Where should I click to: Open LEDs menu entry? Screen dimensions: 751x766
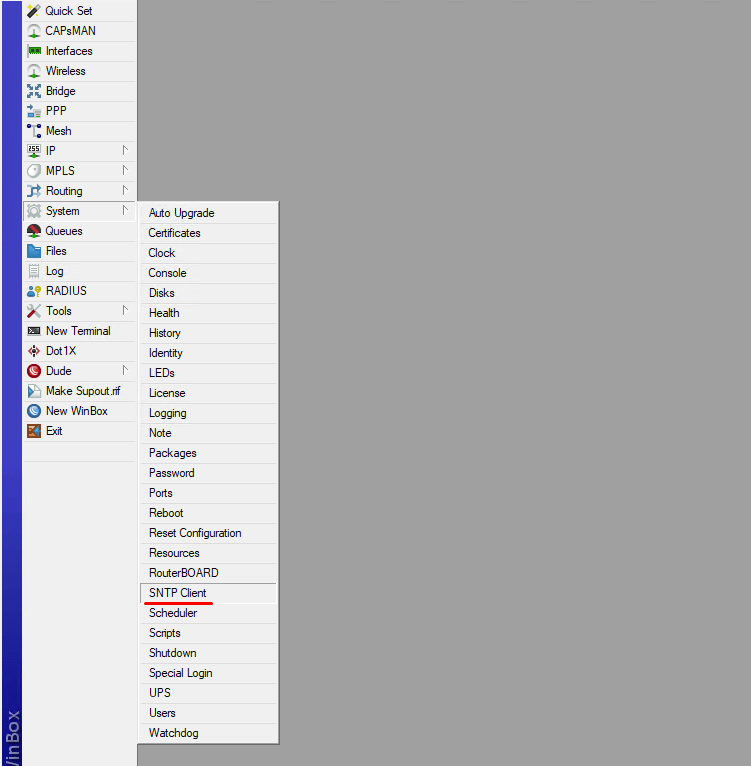[x=208, y=373]
